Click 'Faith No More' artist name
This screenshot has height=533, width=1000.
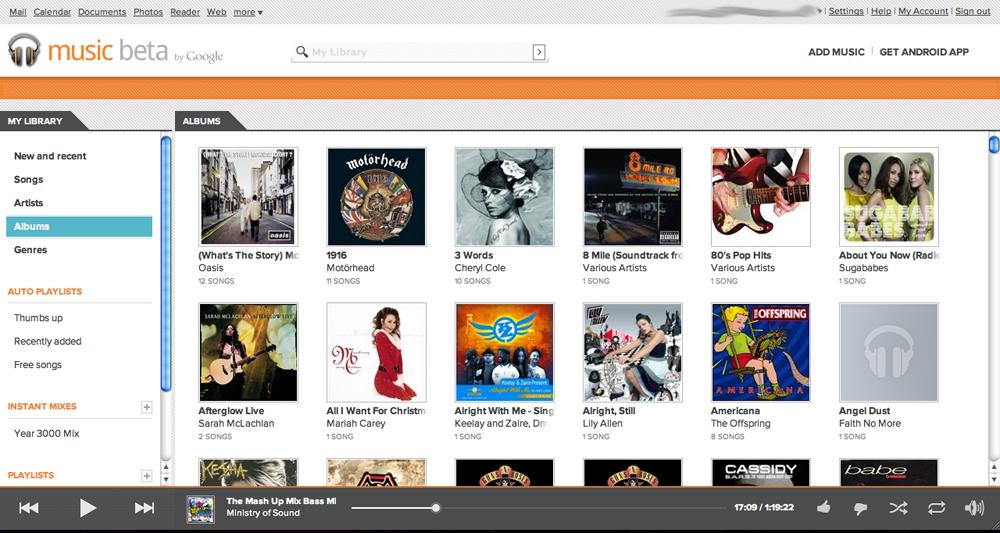point(870,423)
